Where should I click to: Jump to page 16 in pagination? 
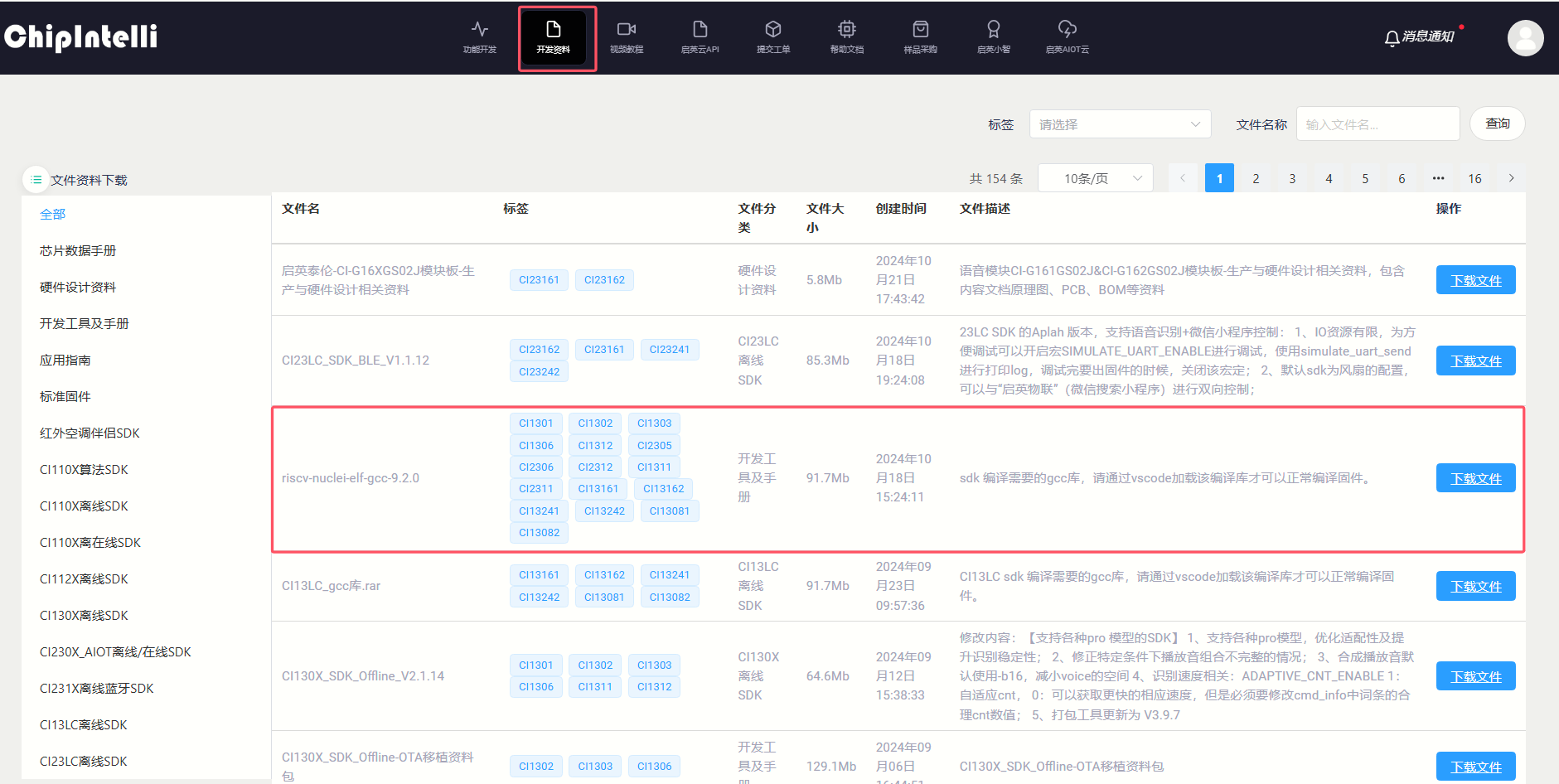1474,178
